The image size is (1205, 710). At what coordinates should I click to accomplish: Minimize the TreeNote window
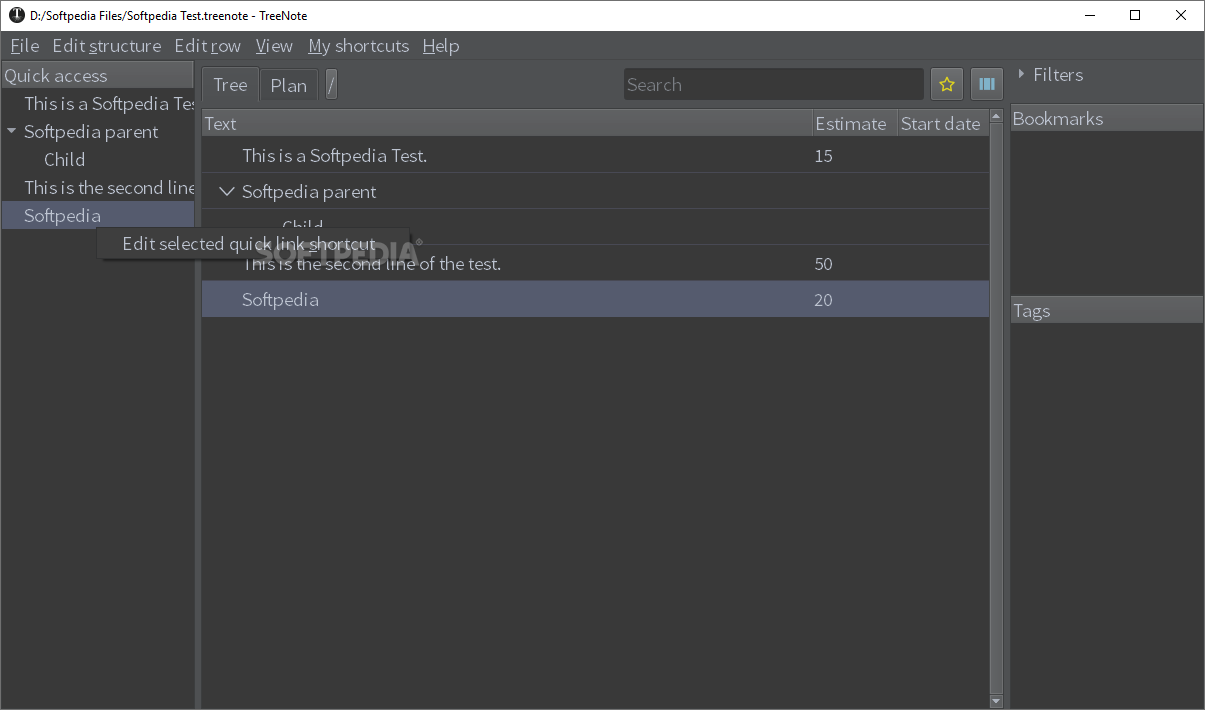1089,15
